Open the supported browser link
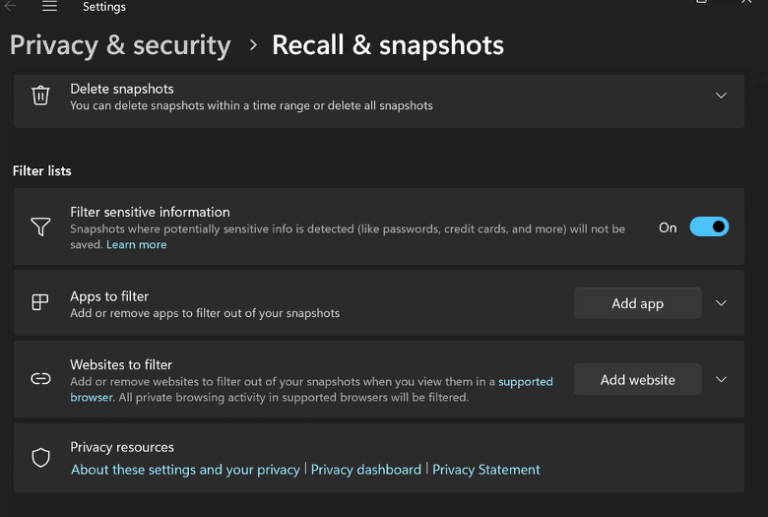The width and height of the screenshot is (768, 517). coord(525,382)
